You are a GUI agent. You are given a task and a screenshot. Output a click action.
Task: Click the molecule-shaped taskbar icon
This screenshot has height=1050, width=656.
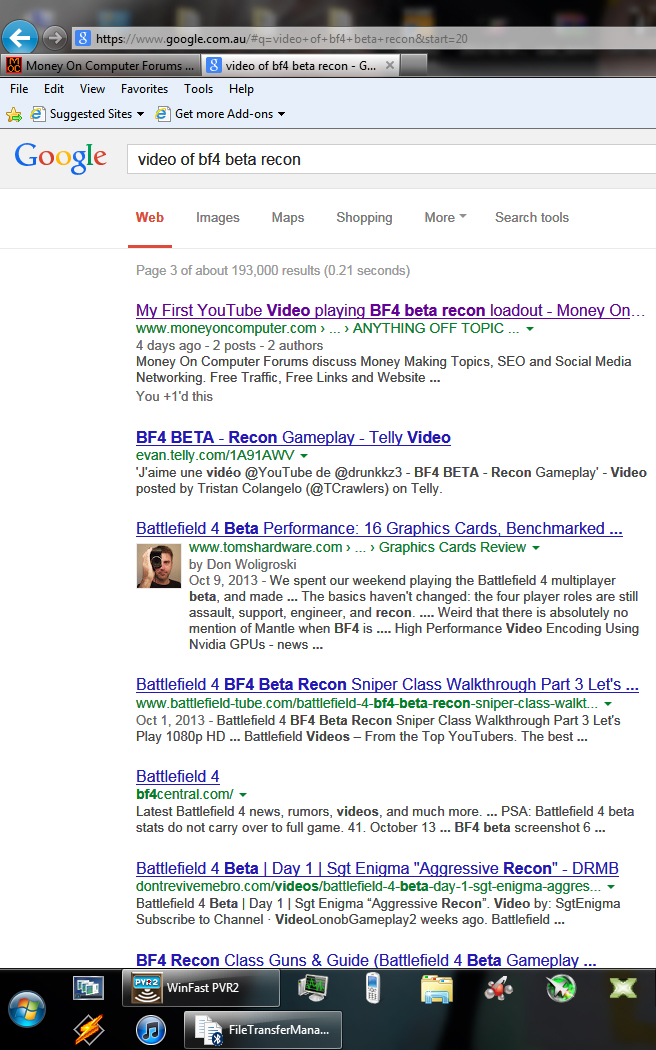point(499,988)
